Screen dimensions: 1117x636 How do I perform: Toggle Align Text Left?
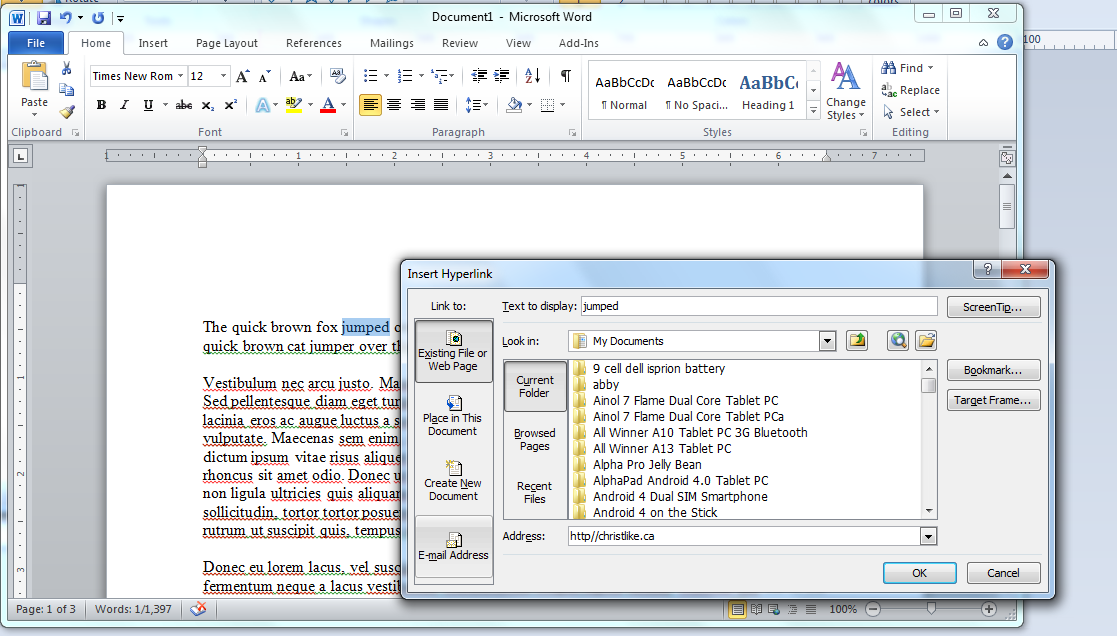370,105
